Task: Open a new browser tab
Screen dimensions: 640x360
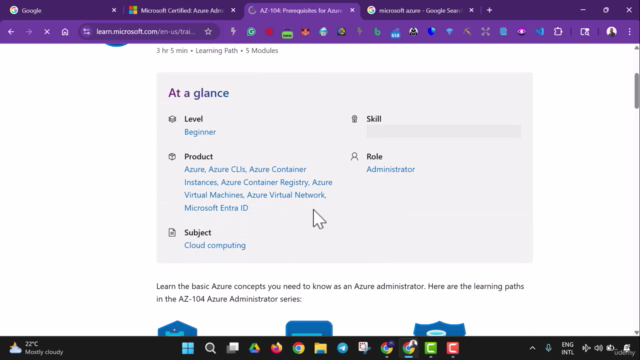Action: tap(489, 10)
